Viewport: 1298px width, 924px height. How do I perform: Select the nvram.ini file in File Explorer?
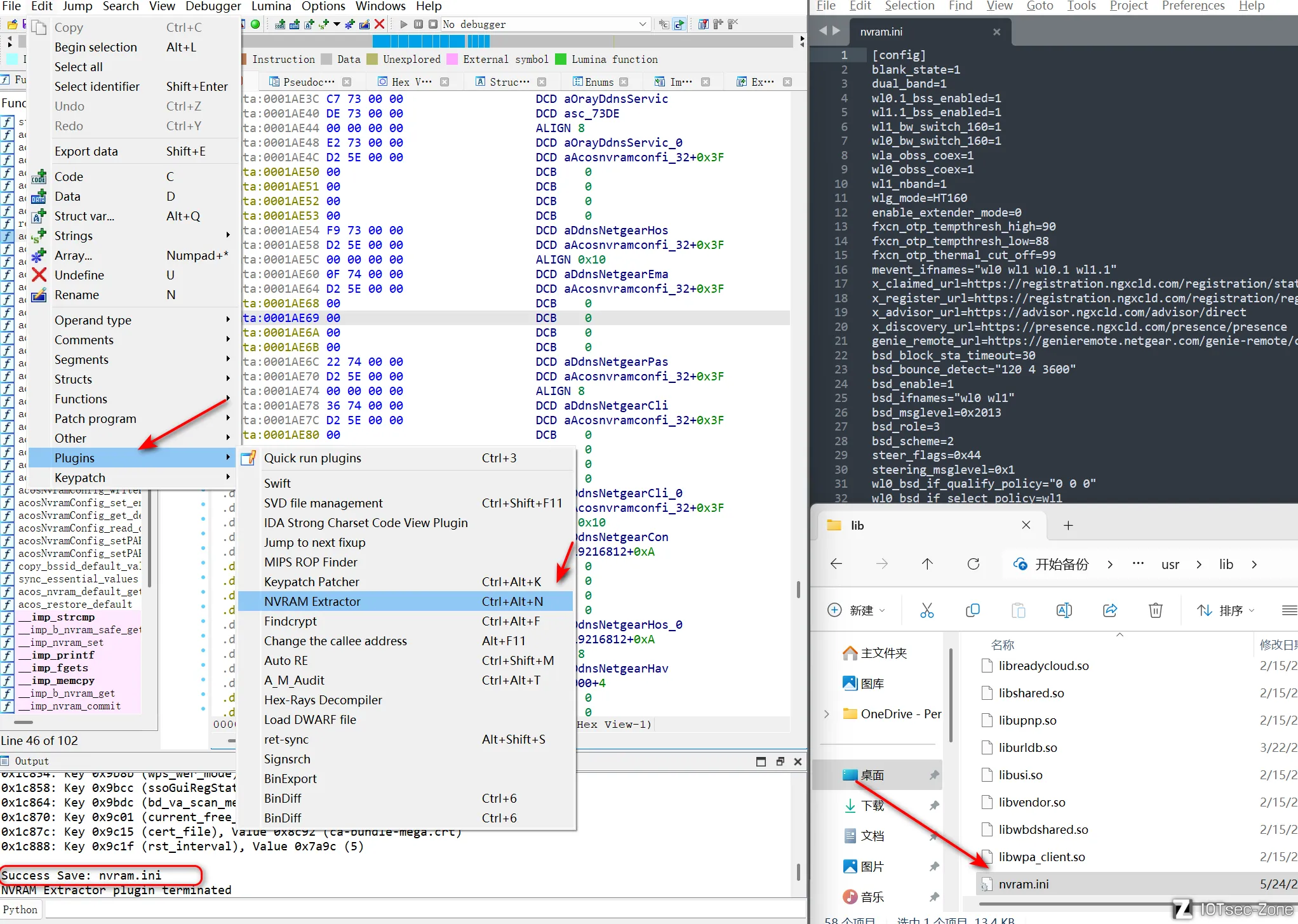tap(1135, 884)
